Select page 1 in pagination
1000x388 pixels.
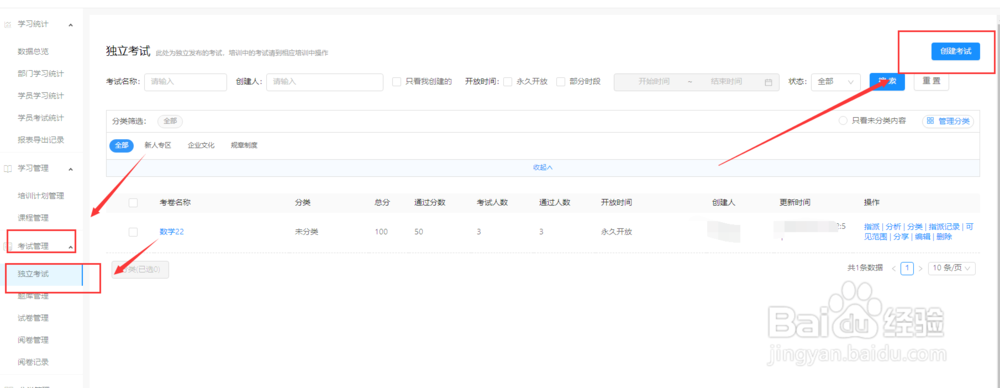coord(907,269)
